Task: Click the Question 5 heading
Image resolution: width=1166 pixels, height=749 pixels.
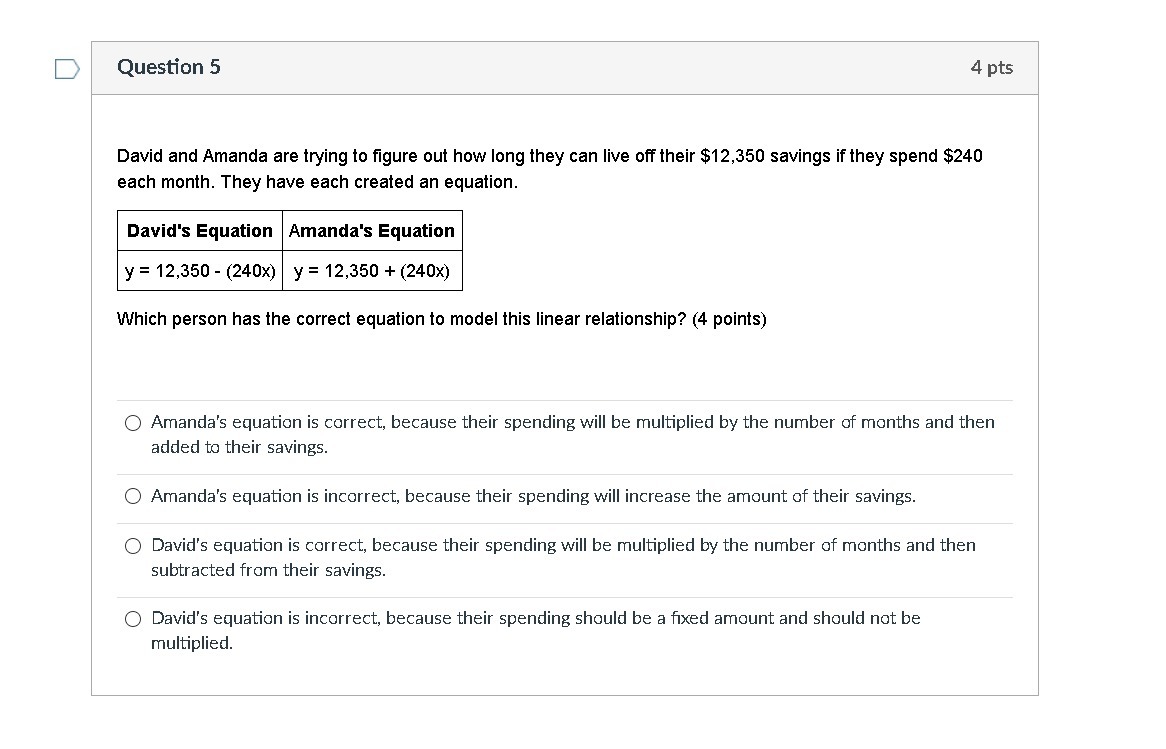Action: [x=169, y=67]
